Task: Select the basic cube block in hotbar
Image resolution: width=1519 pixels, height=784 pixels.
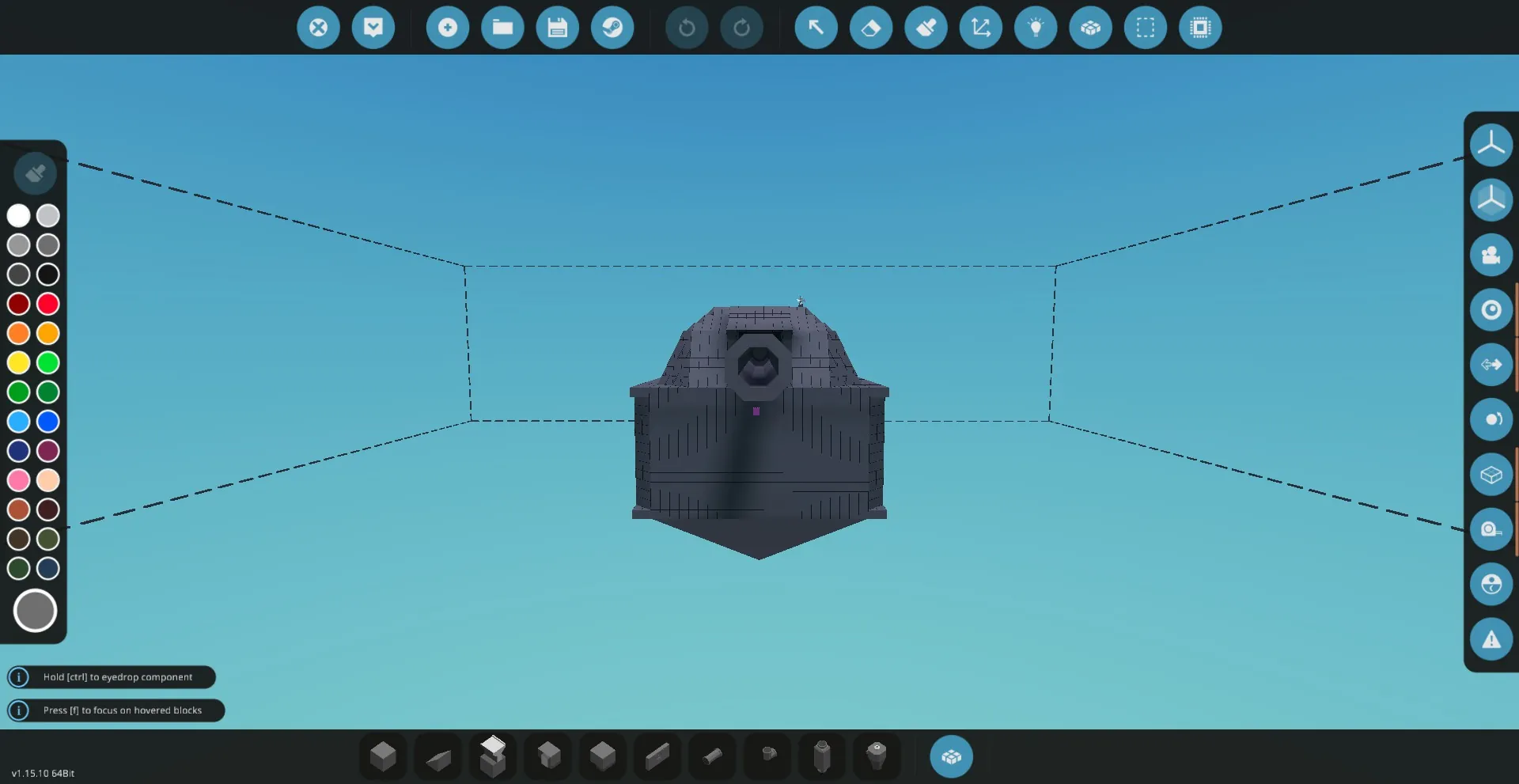Action: click(x=383, y=757)
